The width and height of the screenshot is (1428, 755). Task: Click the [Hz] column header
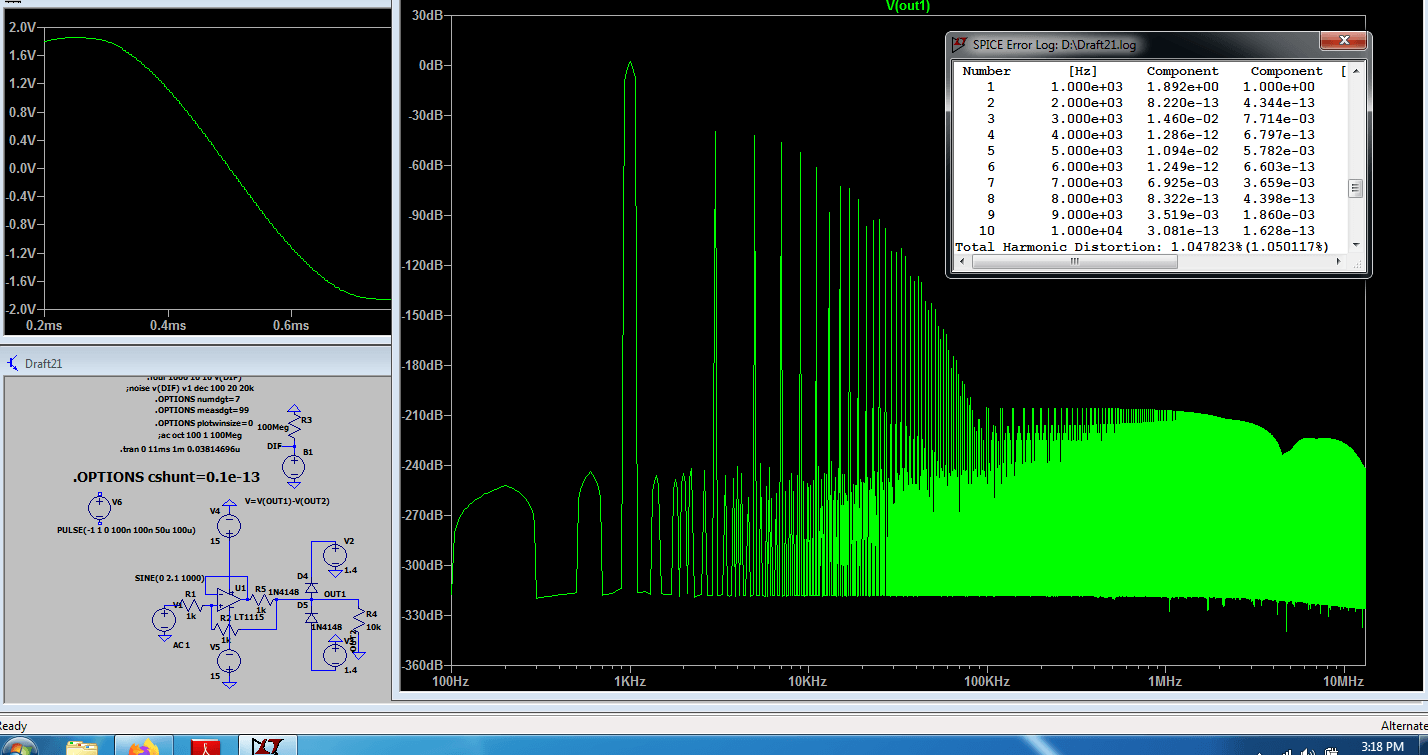[x=1083, y=71]
